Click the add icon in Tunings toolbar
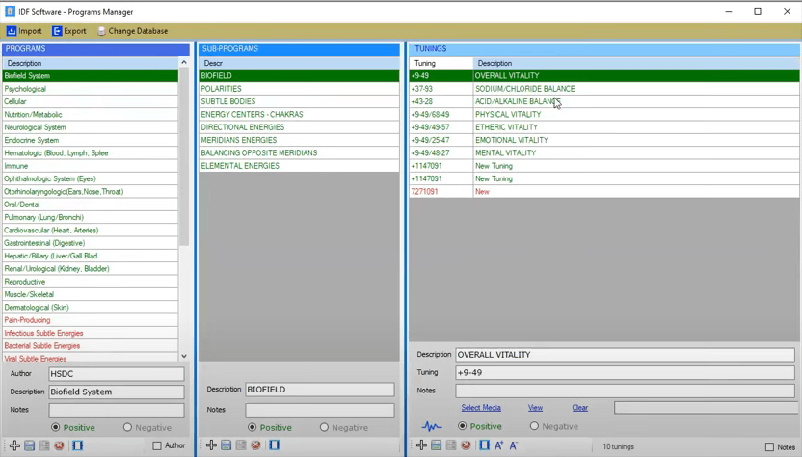The width and height of the screenshot is (802, 457). pos(421,446)
